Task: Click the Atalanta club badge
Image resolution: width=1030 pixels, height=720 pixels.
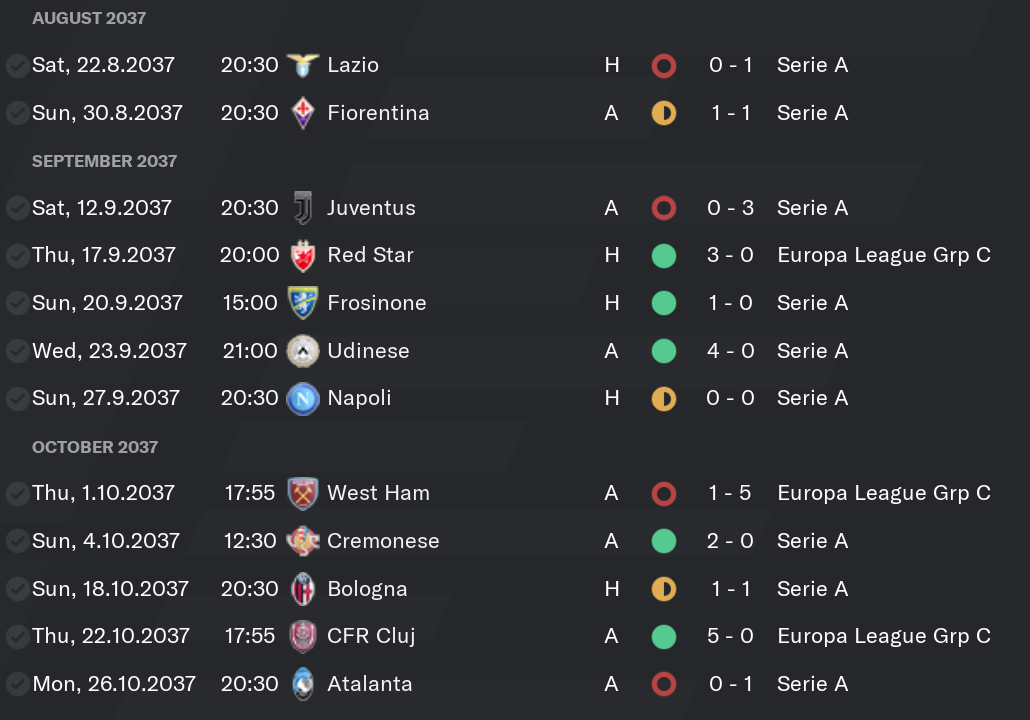Action: click(x=303, y=684)
